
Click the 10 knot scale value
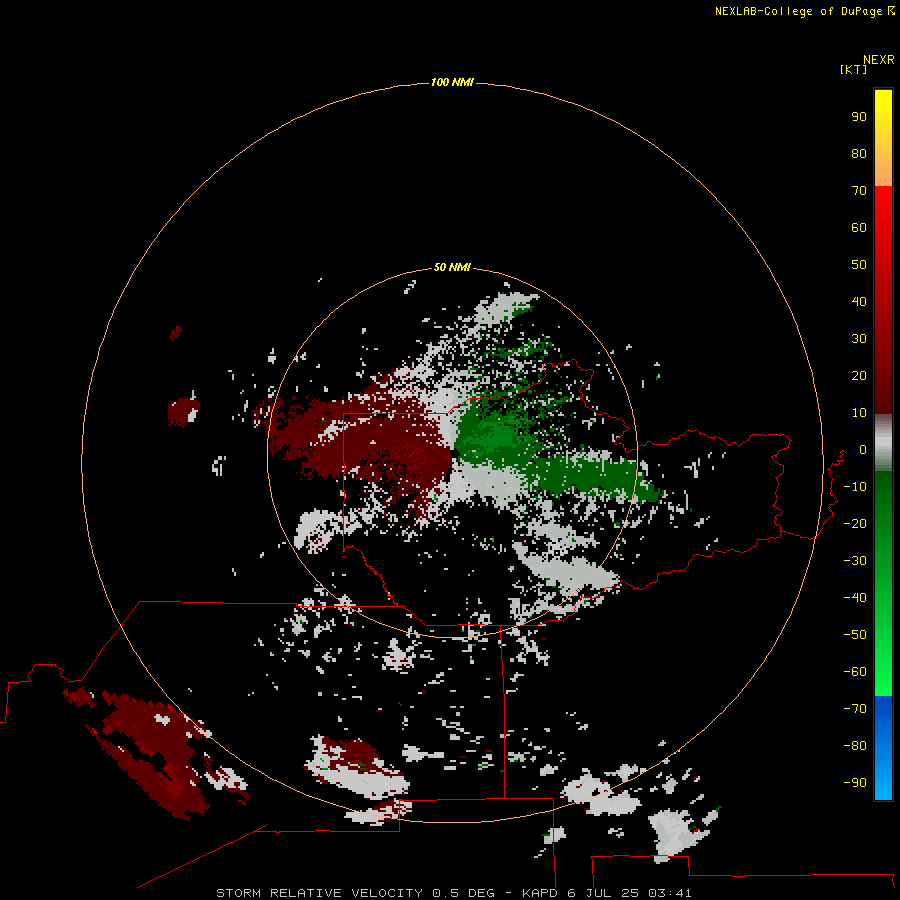pyautogui.click(x=859, y=413)
